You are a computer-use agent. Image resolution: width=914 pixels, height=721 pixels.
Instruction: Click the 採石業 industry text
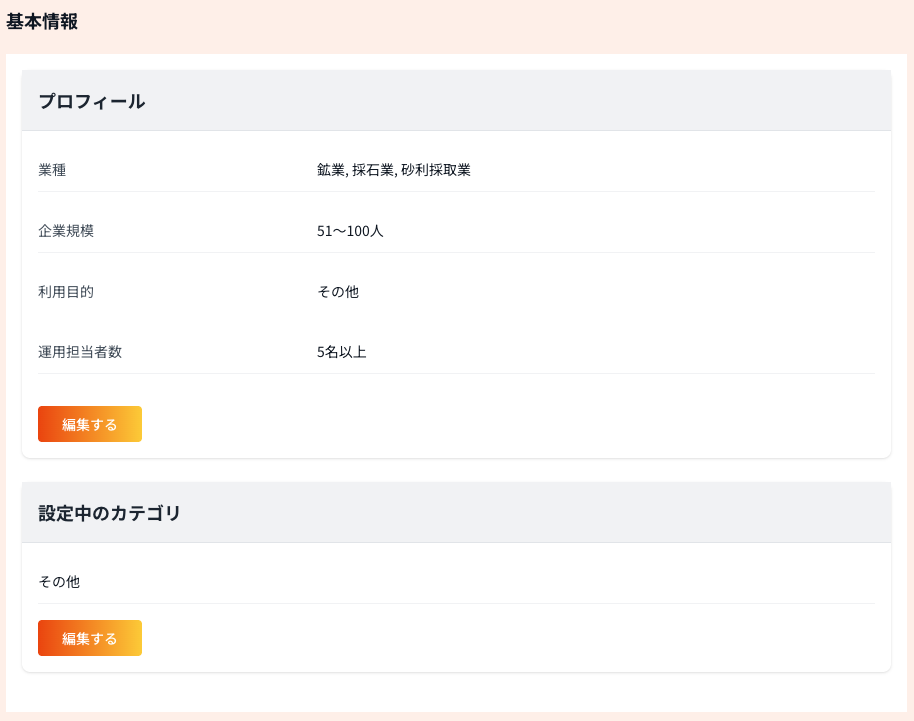click(x=373, y=170)
